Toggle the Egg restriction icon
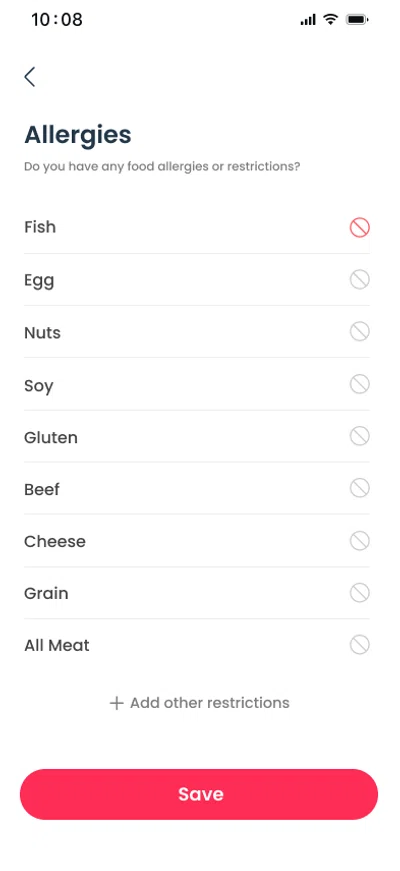The image size is (400, 871). pos(359,280)
